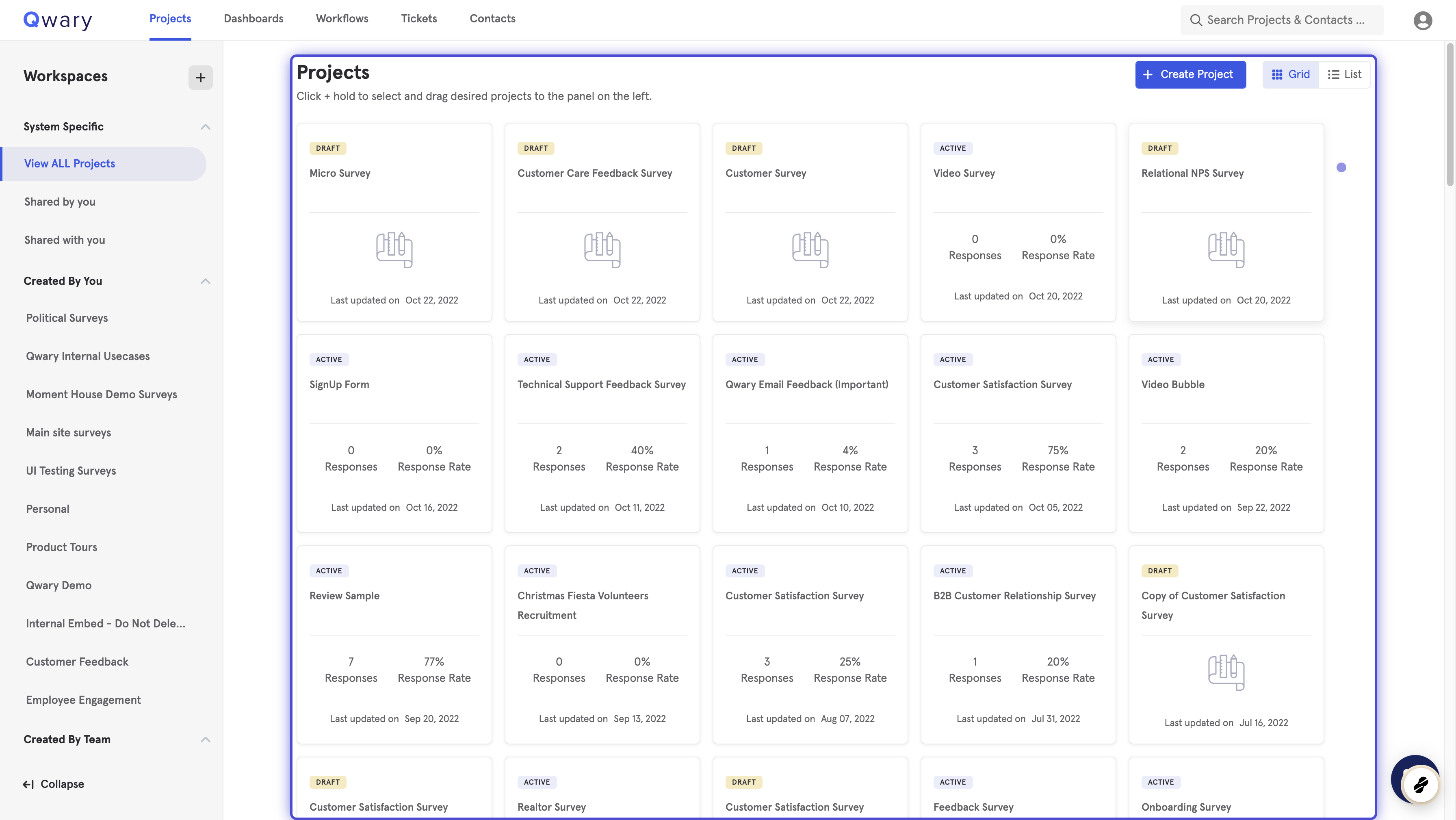Collapse the Created By Team section
Screen dimensions: 1456x820
click(x=205, y=739)
